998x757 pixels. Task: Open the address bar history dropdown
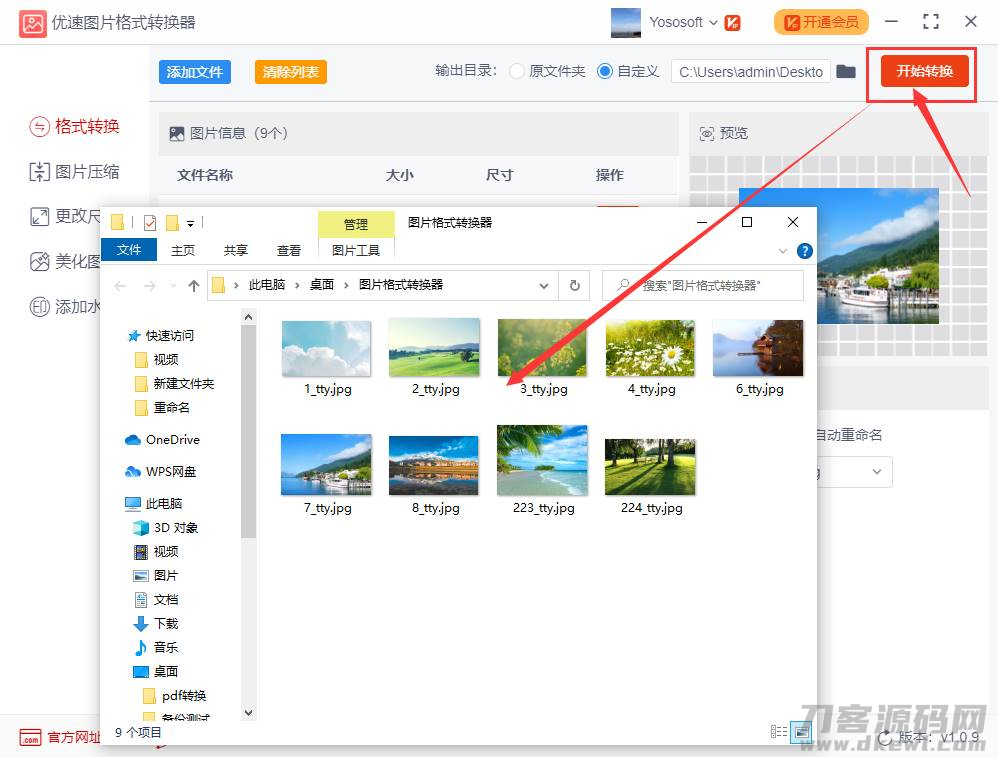tap(544, 286)
